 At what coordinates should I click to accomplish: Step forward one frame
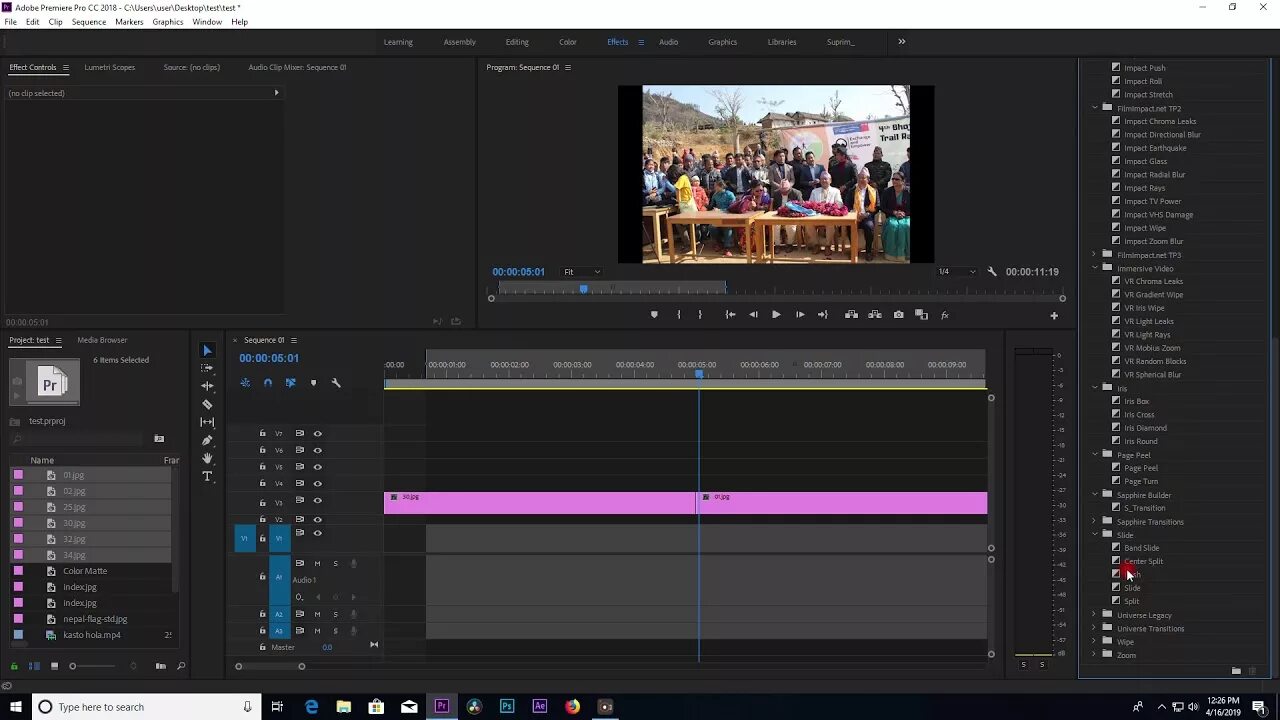(800, 315)
